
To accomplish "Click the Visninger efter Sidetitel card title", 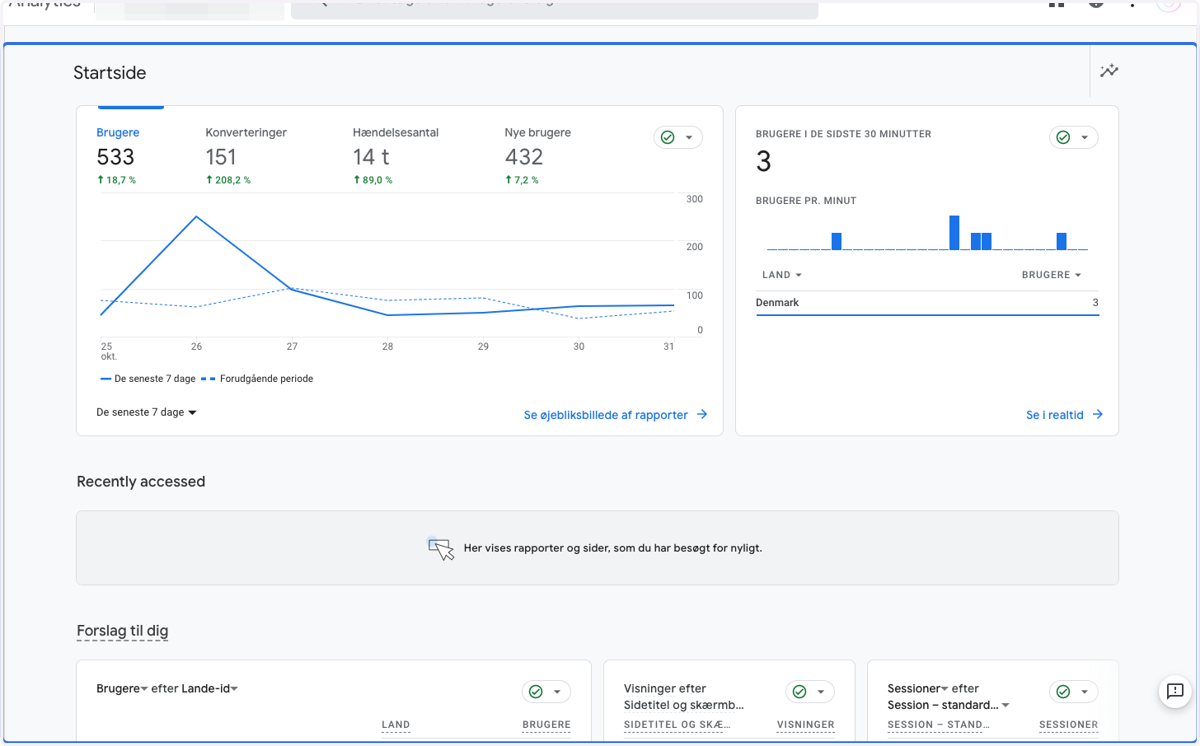I will point(684,697).
